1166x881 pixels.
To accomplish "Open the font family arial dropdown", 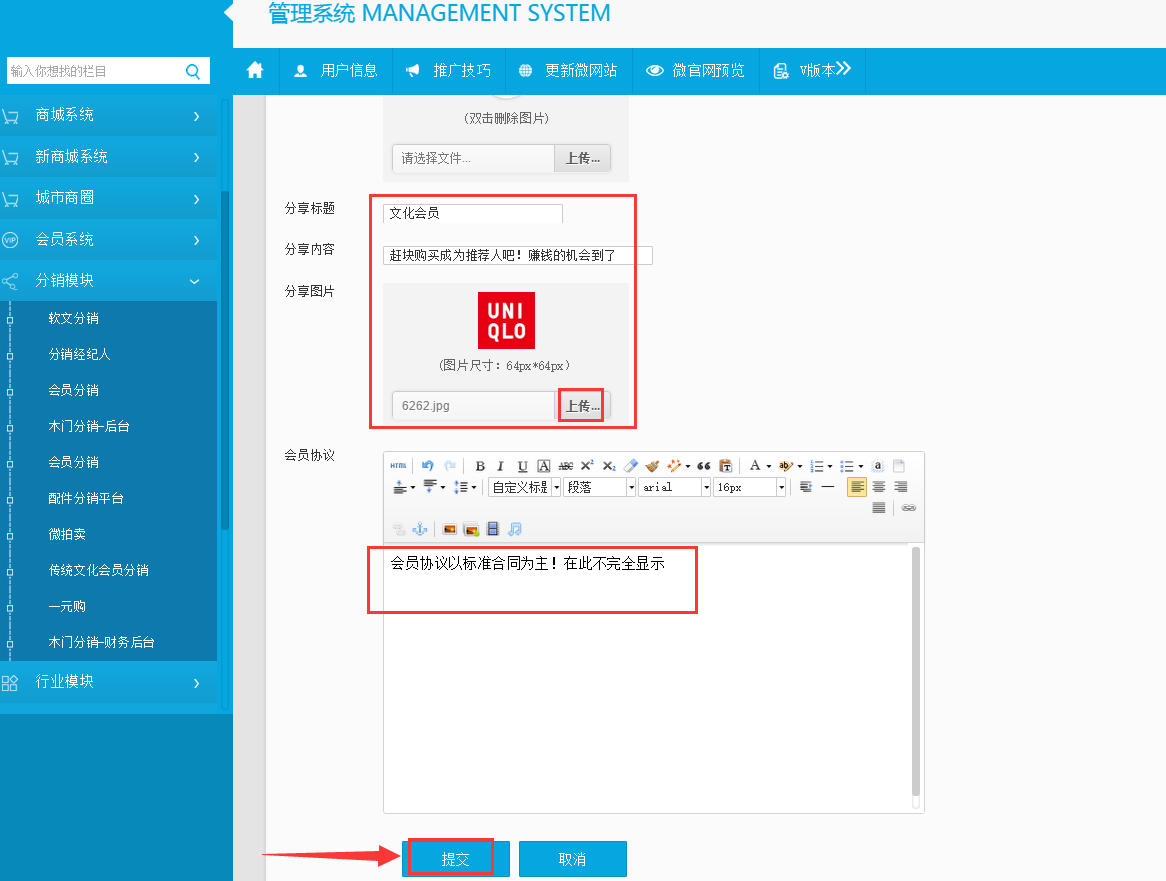I will point(674,487).
